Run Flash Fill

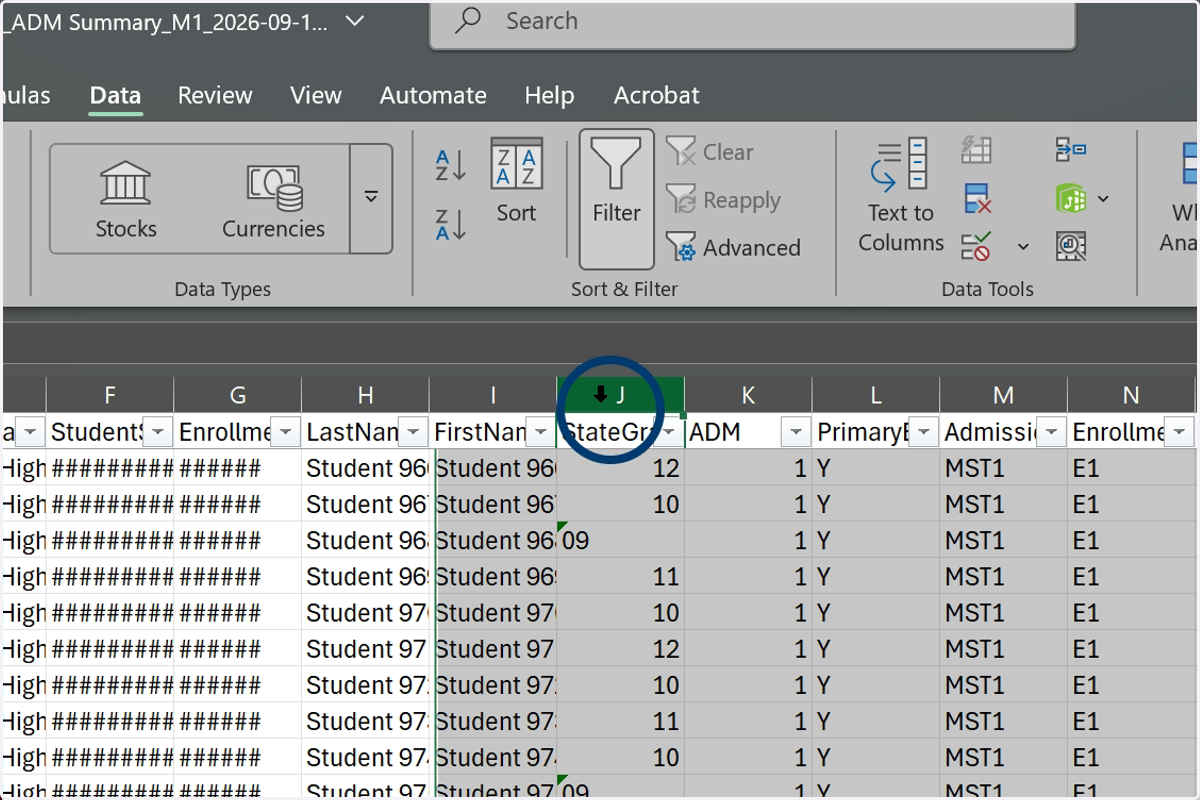[976, 150]
